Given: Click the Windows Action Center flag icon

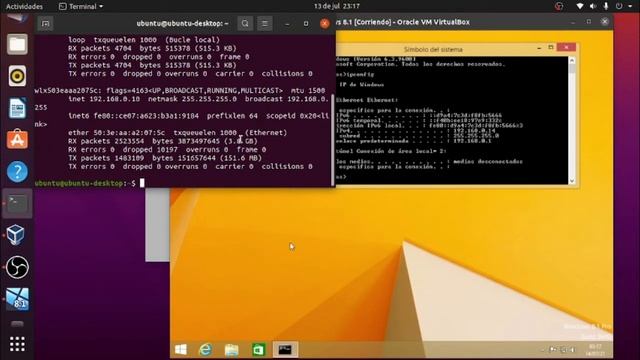Looking at the screenshot, I should coord(552,349).
